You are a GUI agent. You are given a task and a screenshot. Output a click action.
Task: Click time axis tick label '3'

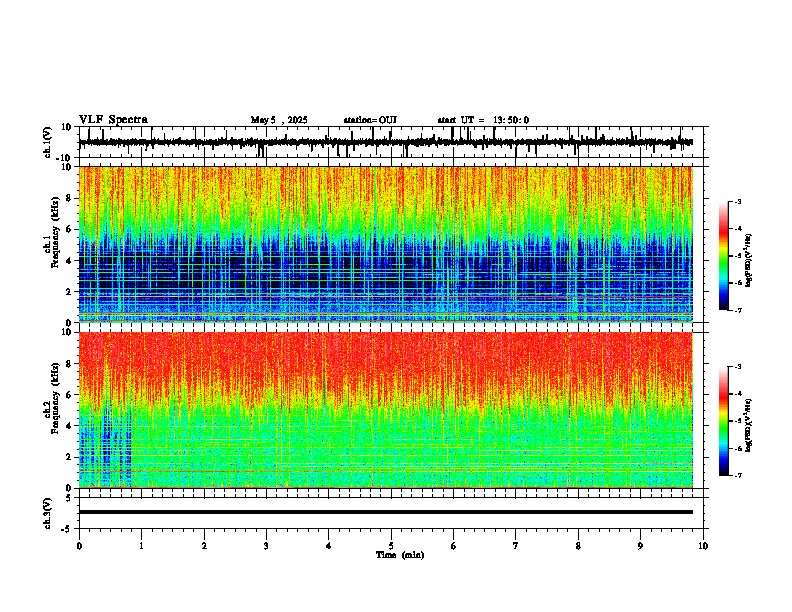tap(266, 546)
